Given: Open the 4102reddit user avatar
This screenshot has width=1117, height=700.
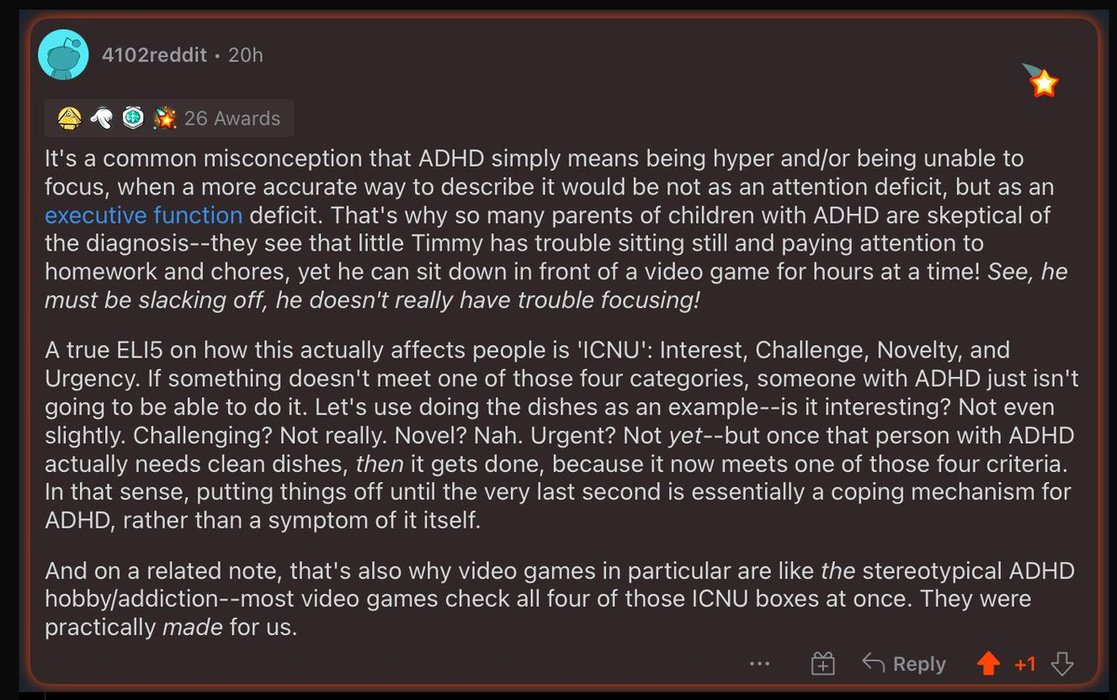Looking at the screenshot, I should 64,55.
